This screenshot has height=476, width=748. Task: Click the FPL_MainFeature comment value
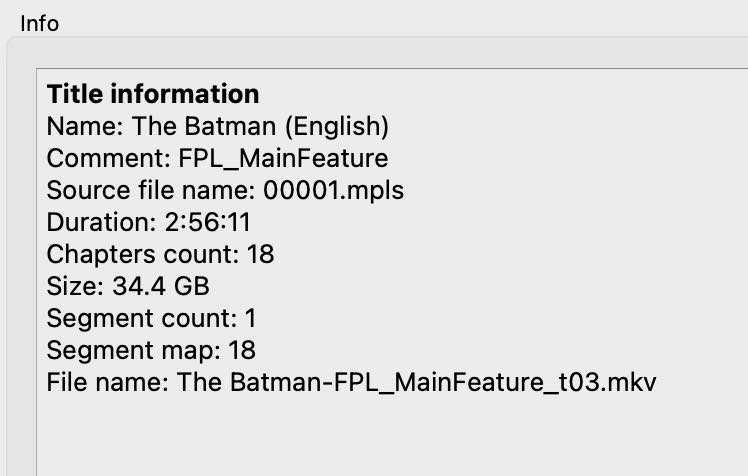(283, 158)
